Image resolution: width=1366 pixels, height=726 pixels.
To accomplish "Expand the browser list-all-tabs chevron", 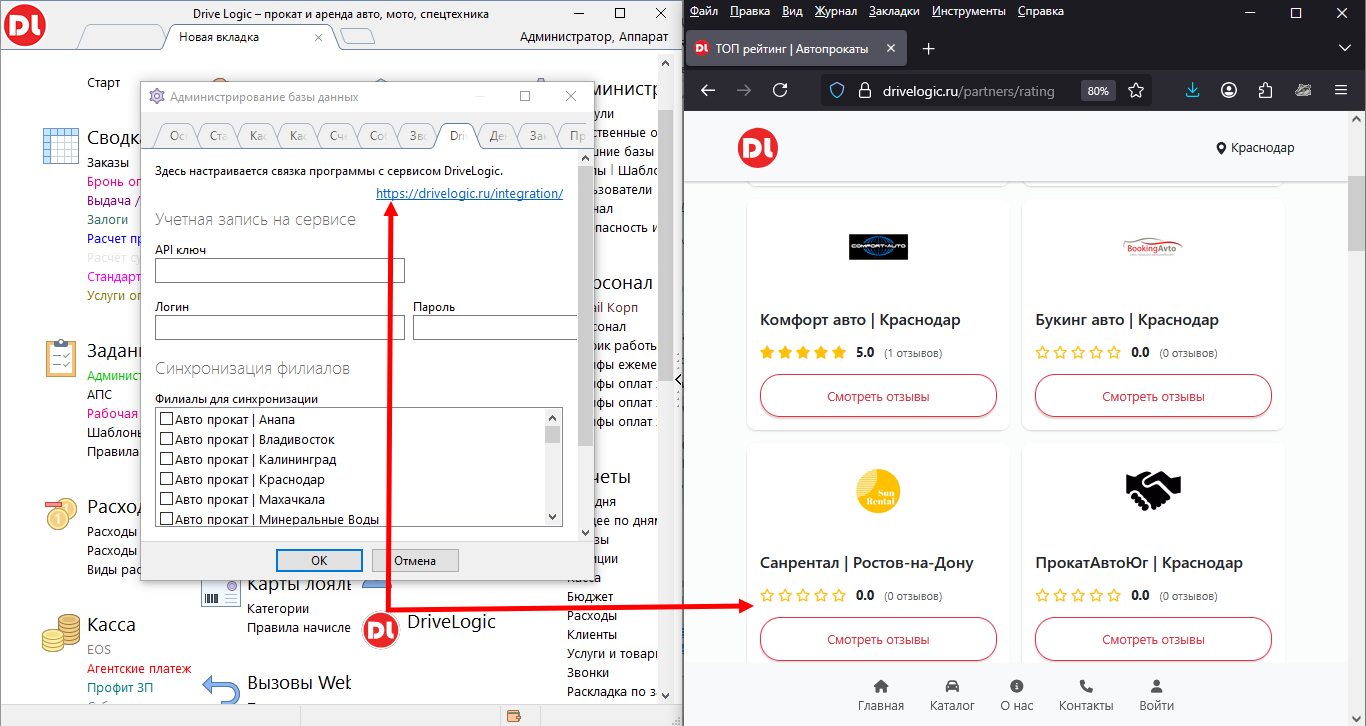I will click(x=1345, y=48).
